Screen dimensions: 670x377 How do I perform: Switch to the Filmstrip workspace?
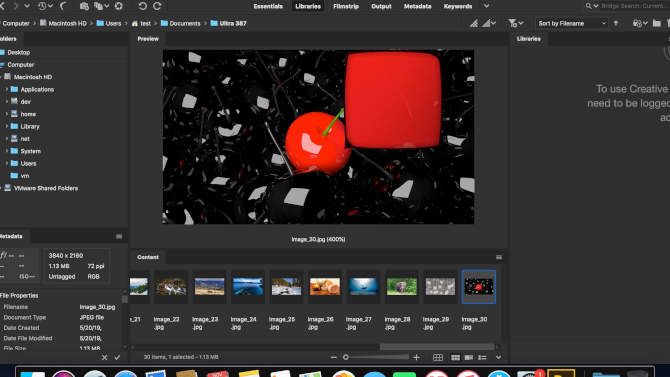click(346, 6)
